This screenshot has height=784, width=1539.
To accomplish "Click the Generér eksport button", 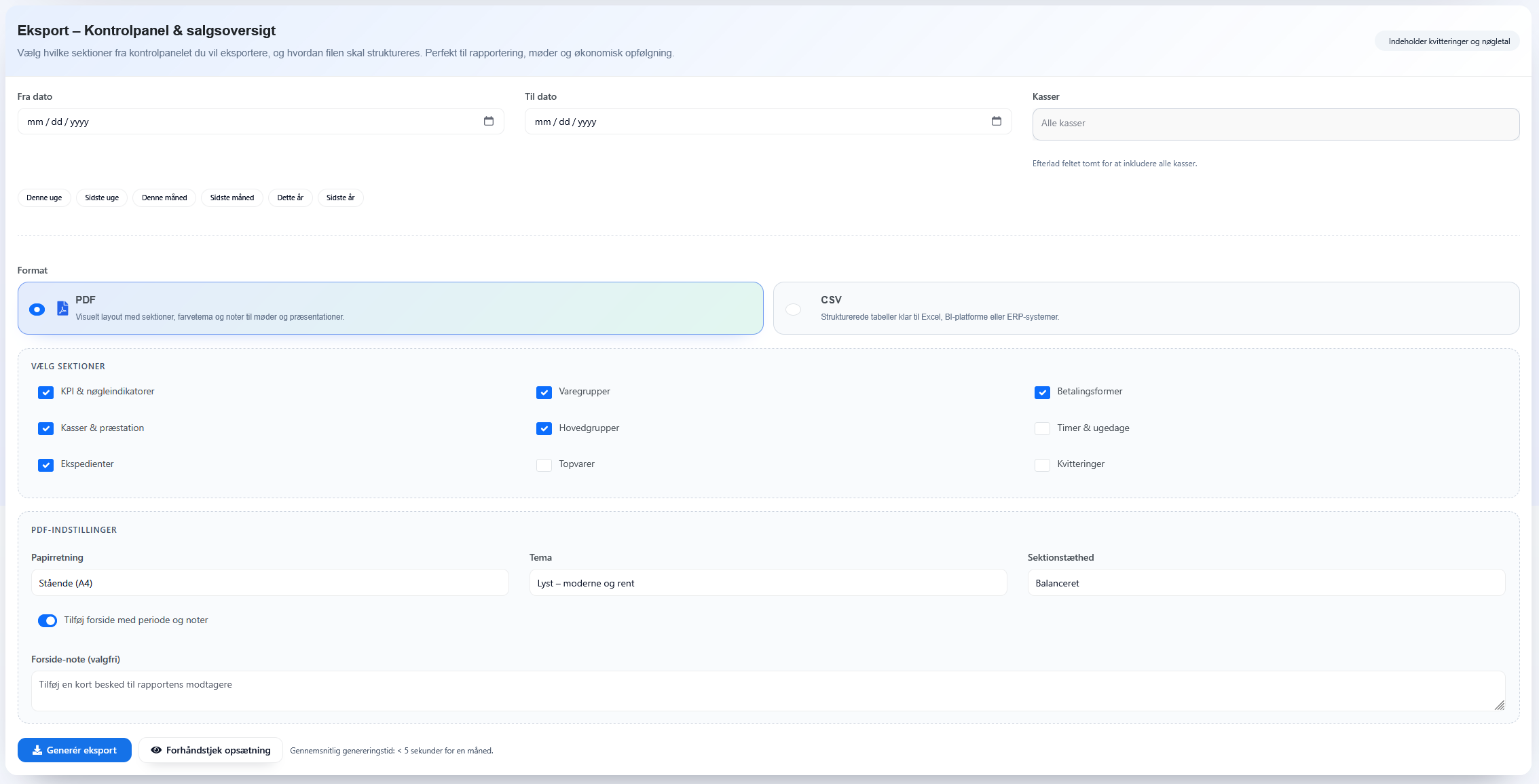I will (x=75, y=750).
